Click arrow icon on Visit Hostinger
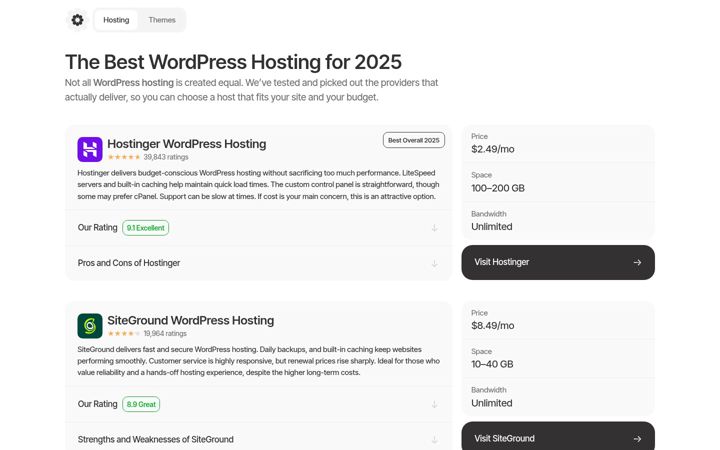The image size is (720, 450). click(637, 262)
